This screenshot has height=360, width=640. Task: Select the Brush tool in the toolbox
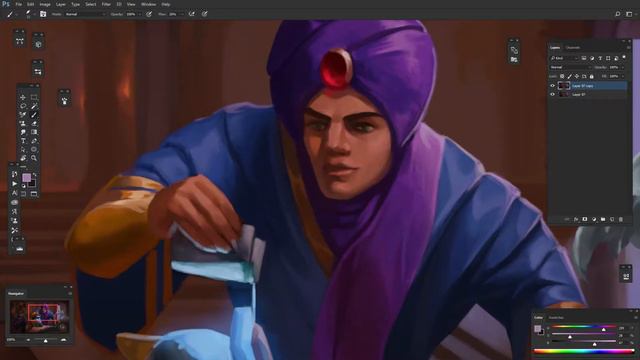click(x=34, y=115)
